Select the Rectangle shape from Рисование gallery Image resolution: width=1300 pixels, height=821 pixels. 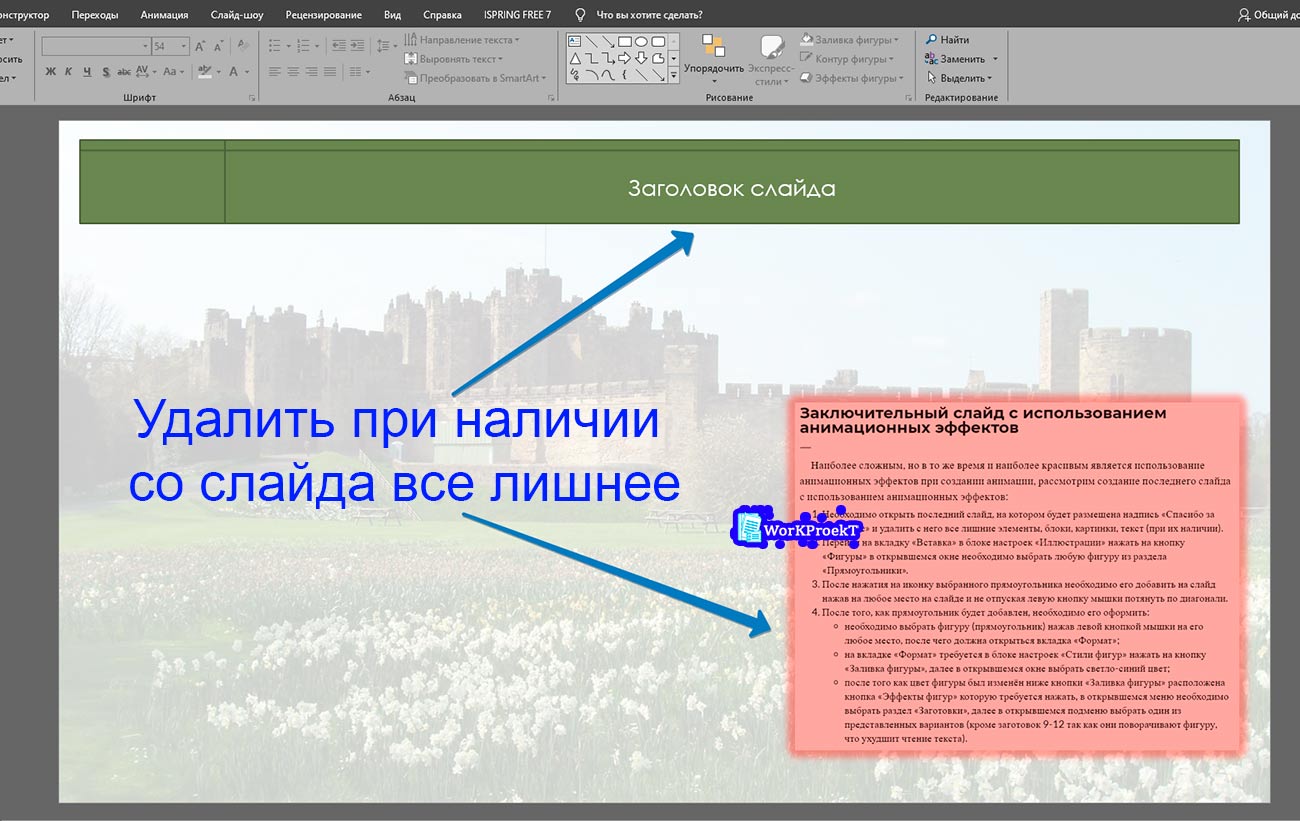pyautogui.click(x=623, y=41)
